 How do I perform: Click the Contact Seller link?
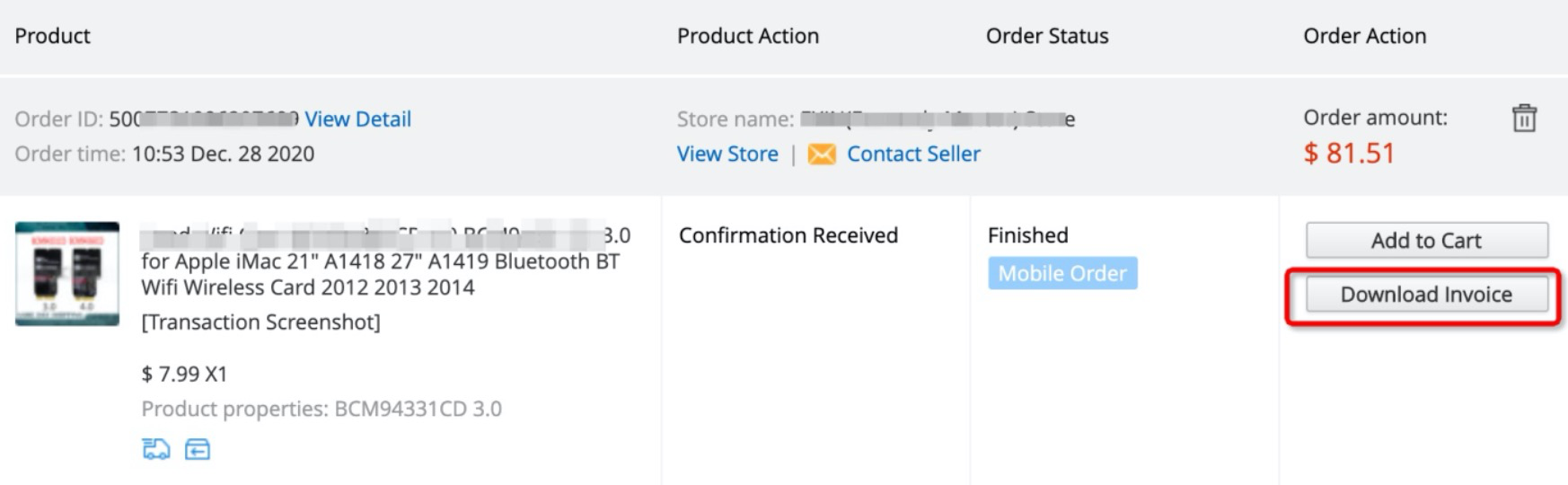[x=913, y=154]
